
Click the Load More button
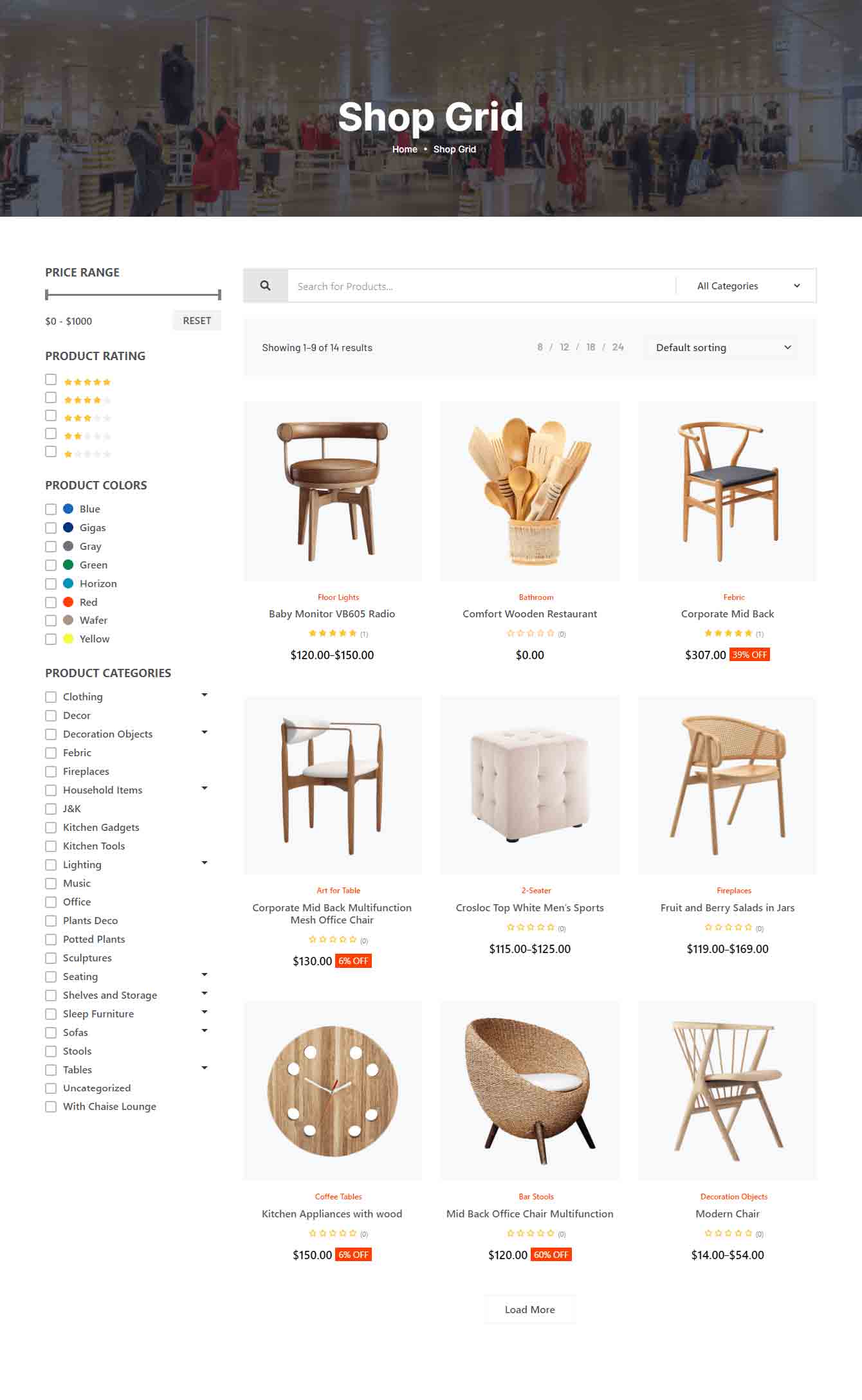pos(529,1309)
